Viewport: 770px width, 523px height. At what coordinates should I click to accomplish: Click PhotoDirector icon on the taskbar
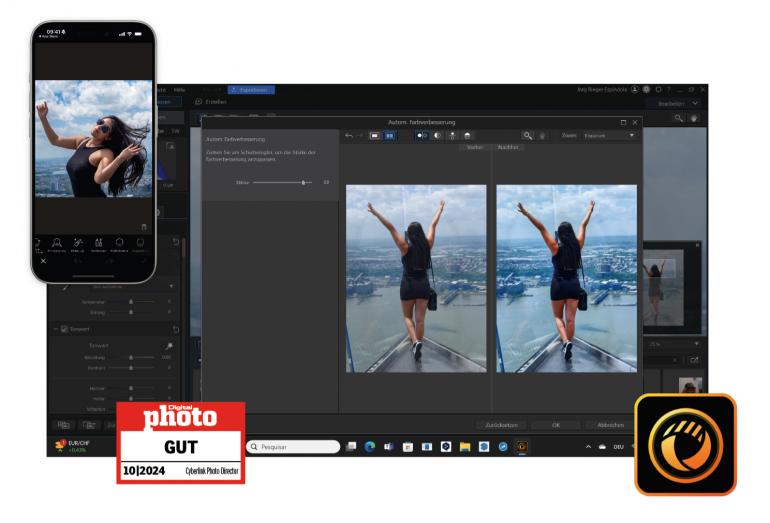tap(522, 446)
